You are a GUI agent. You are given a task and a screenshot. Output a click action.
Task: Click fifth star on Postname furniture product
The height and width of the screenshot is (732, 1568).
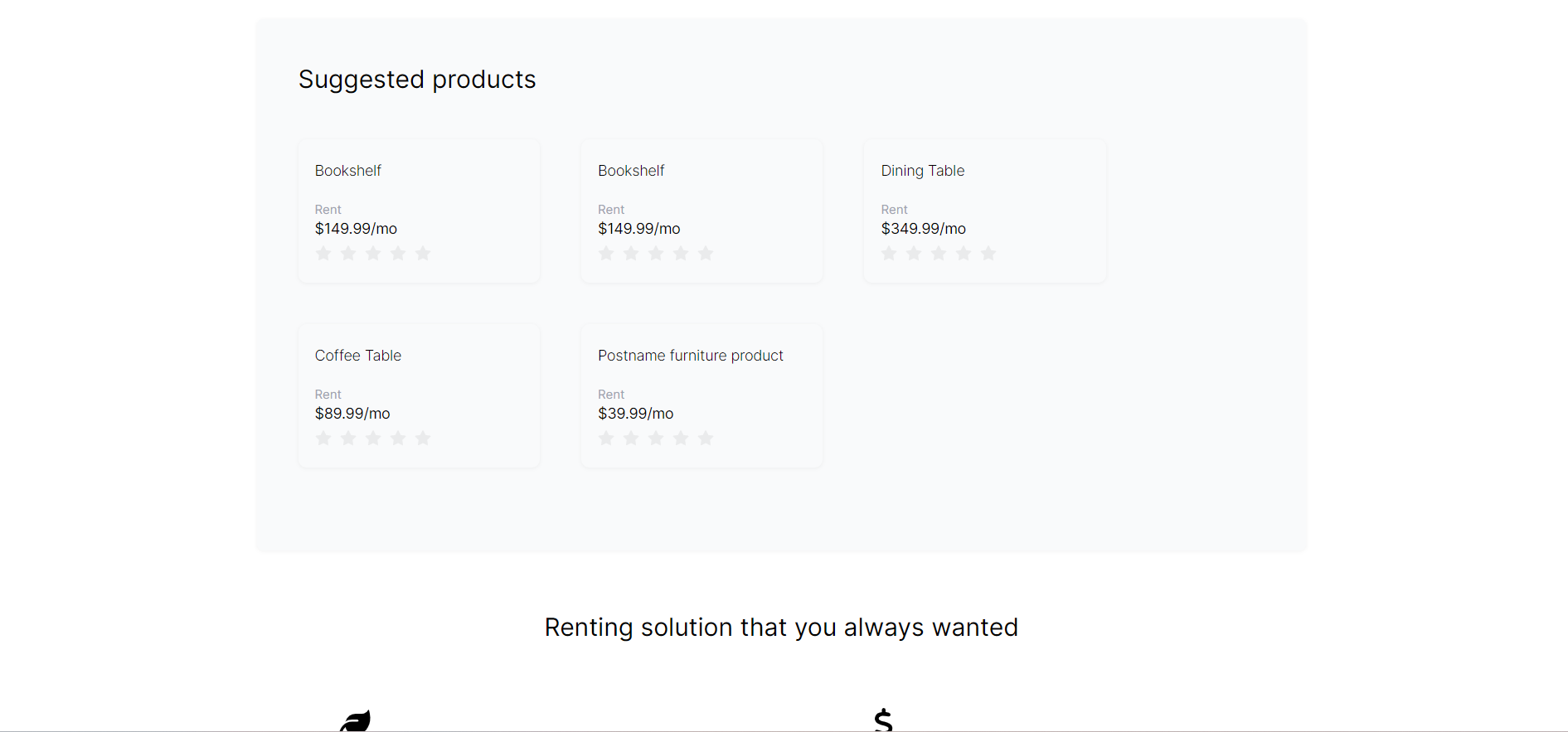click(706, 438)
